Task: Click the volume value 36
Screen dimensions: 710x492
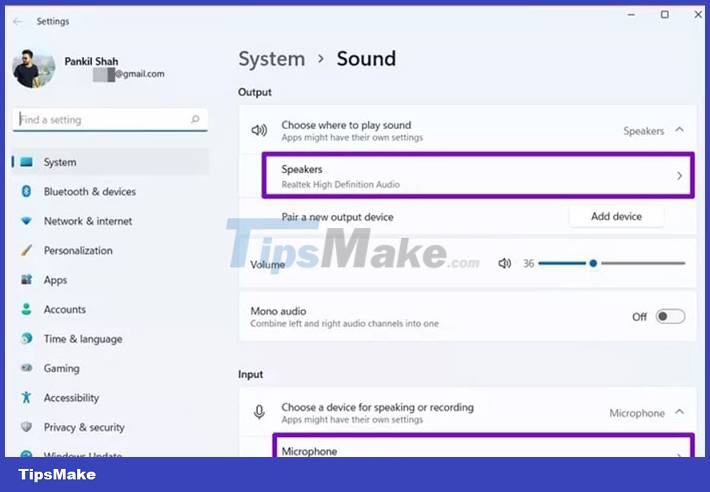Action: point(528,263)
